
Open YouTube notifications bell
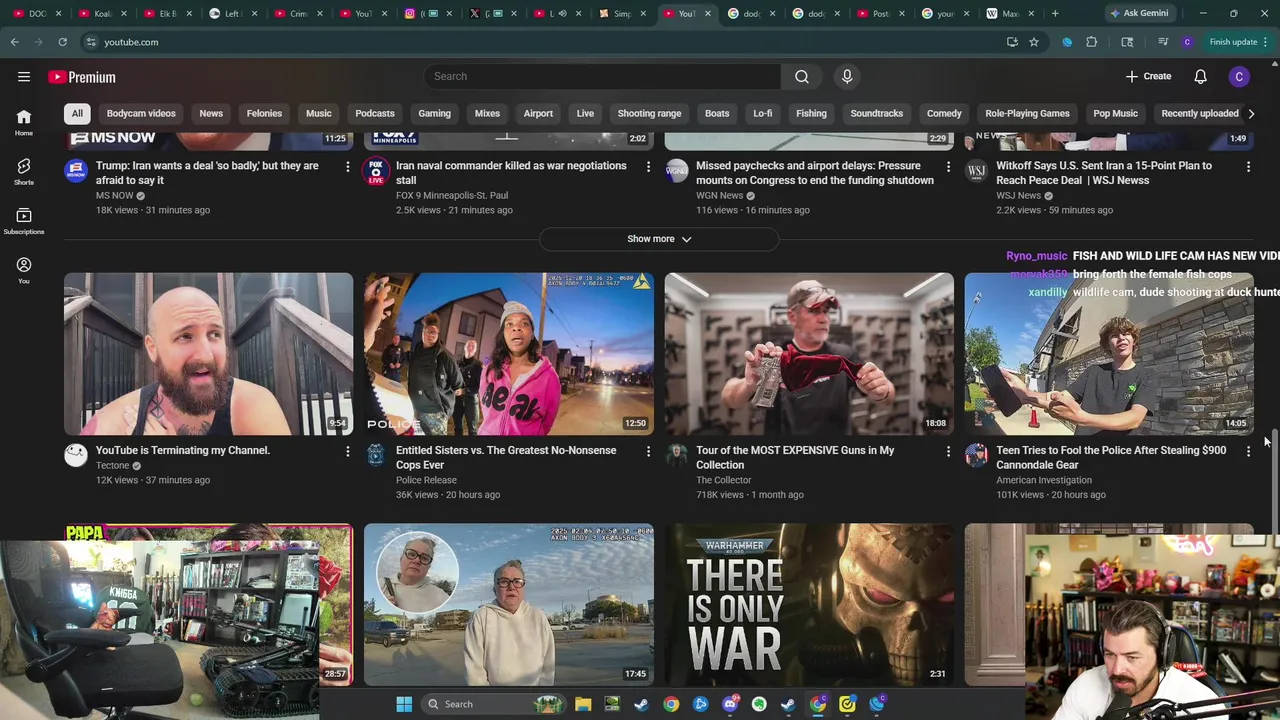1201,77
